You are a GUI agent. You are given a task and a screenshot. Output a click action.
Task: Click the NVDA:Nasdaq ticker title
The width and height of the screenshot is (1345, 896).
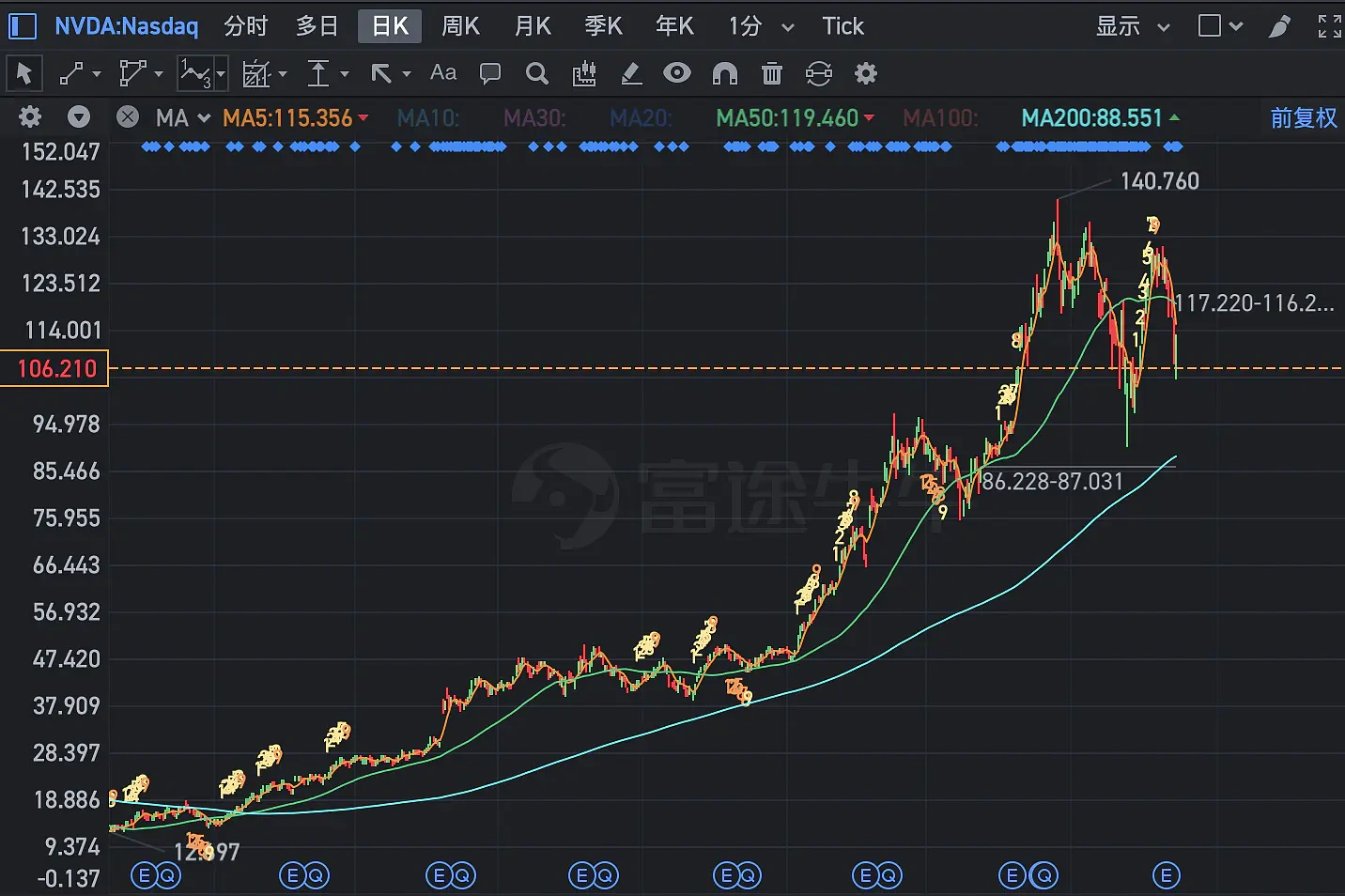[126, 26]
